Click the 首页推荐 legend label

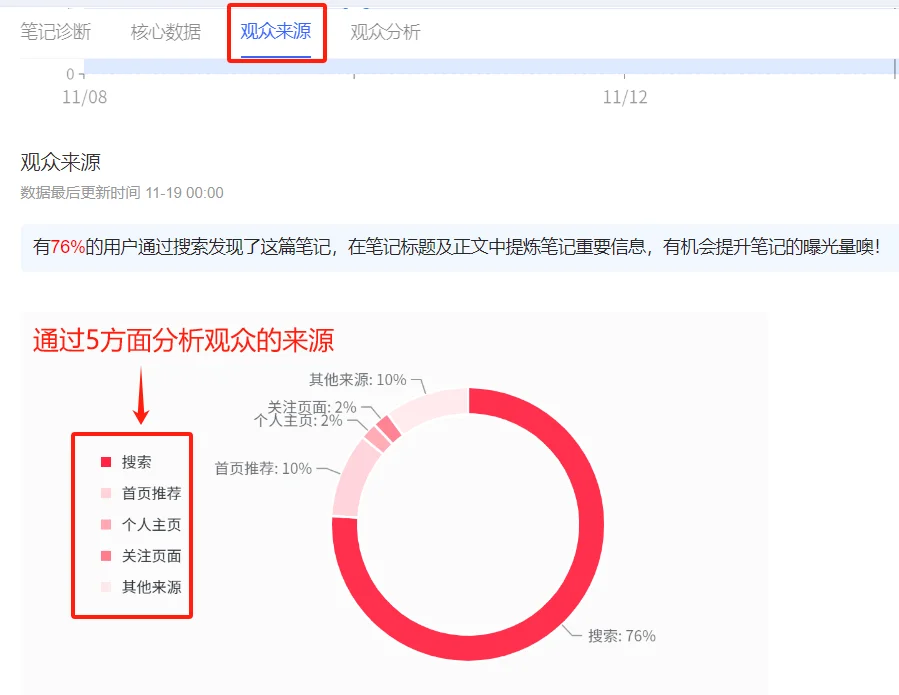coord(151,493)
